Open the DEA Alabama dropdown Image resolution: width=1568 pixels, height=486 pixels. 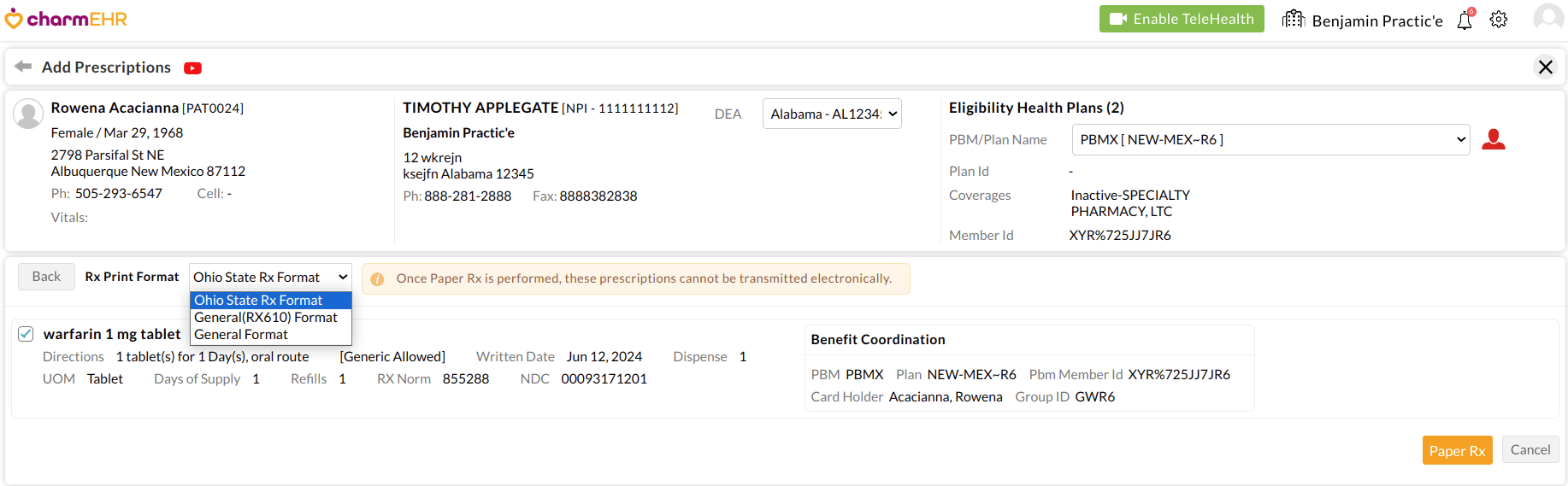click(x=831, y=114)
